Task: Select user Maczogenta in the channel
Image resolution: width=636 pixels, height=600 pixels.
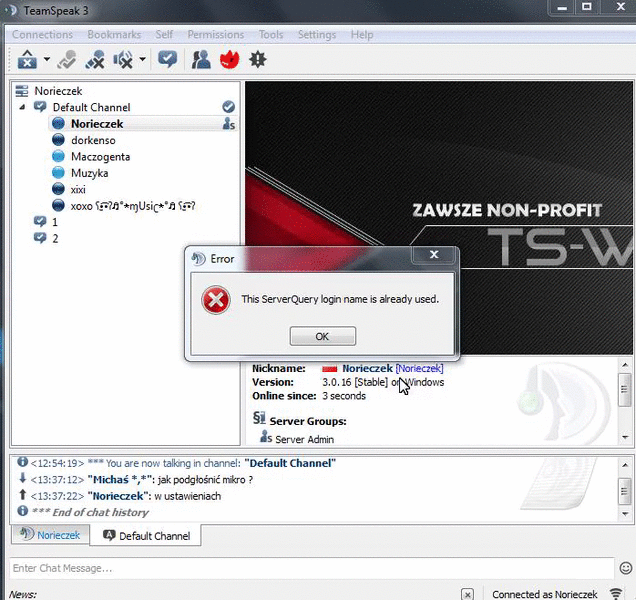Action: coord(100,157)
